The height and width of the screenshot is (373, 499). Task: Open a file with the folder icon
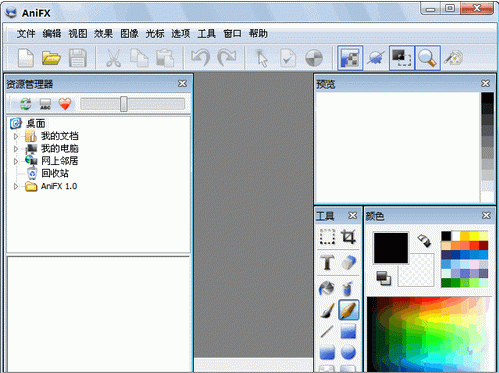[x=51, y=58]
